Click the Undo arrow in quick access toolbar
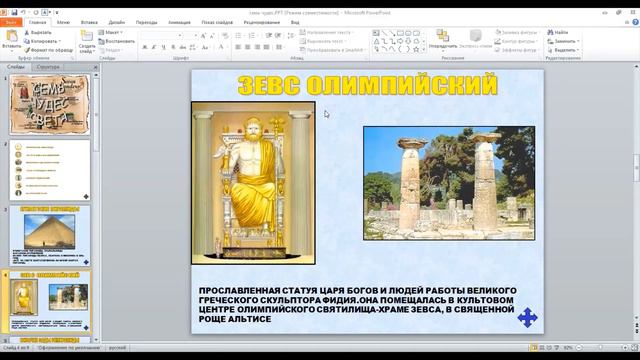640x360 pixels. [23, 13]
